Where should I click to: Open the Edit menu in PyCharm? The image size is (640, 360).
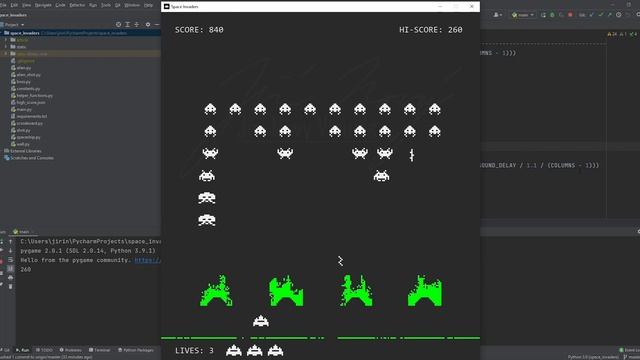click(x=14, y=5)
